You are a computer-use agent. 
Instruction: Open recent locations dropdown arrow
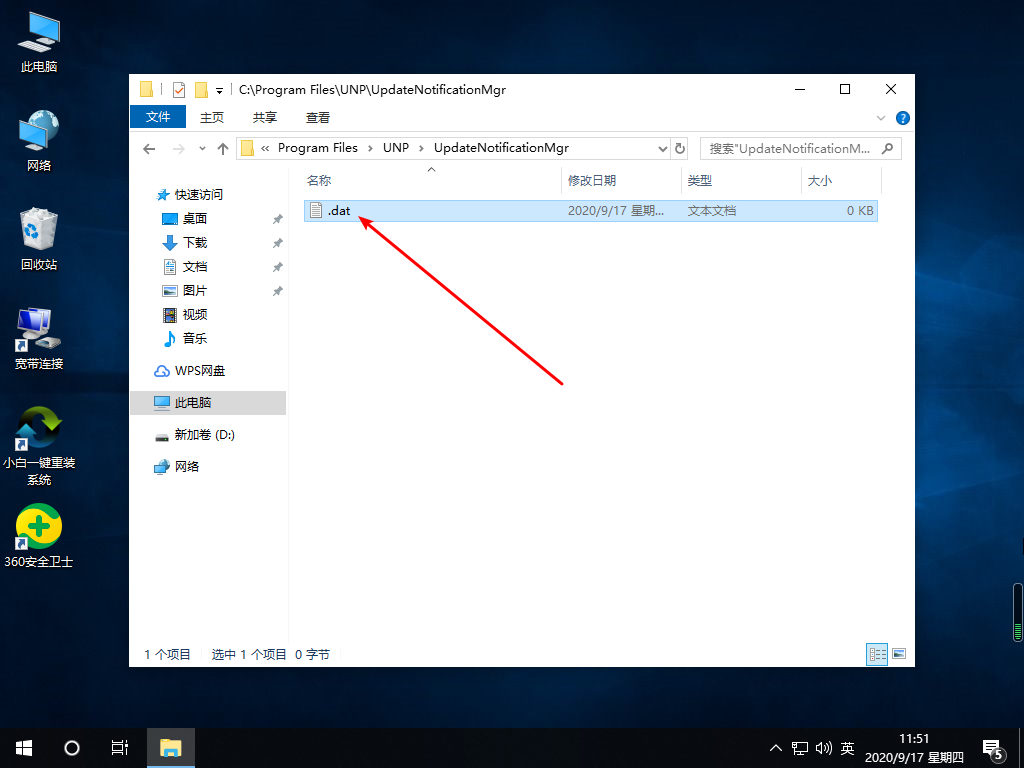tap(202, 149)
